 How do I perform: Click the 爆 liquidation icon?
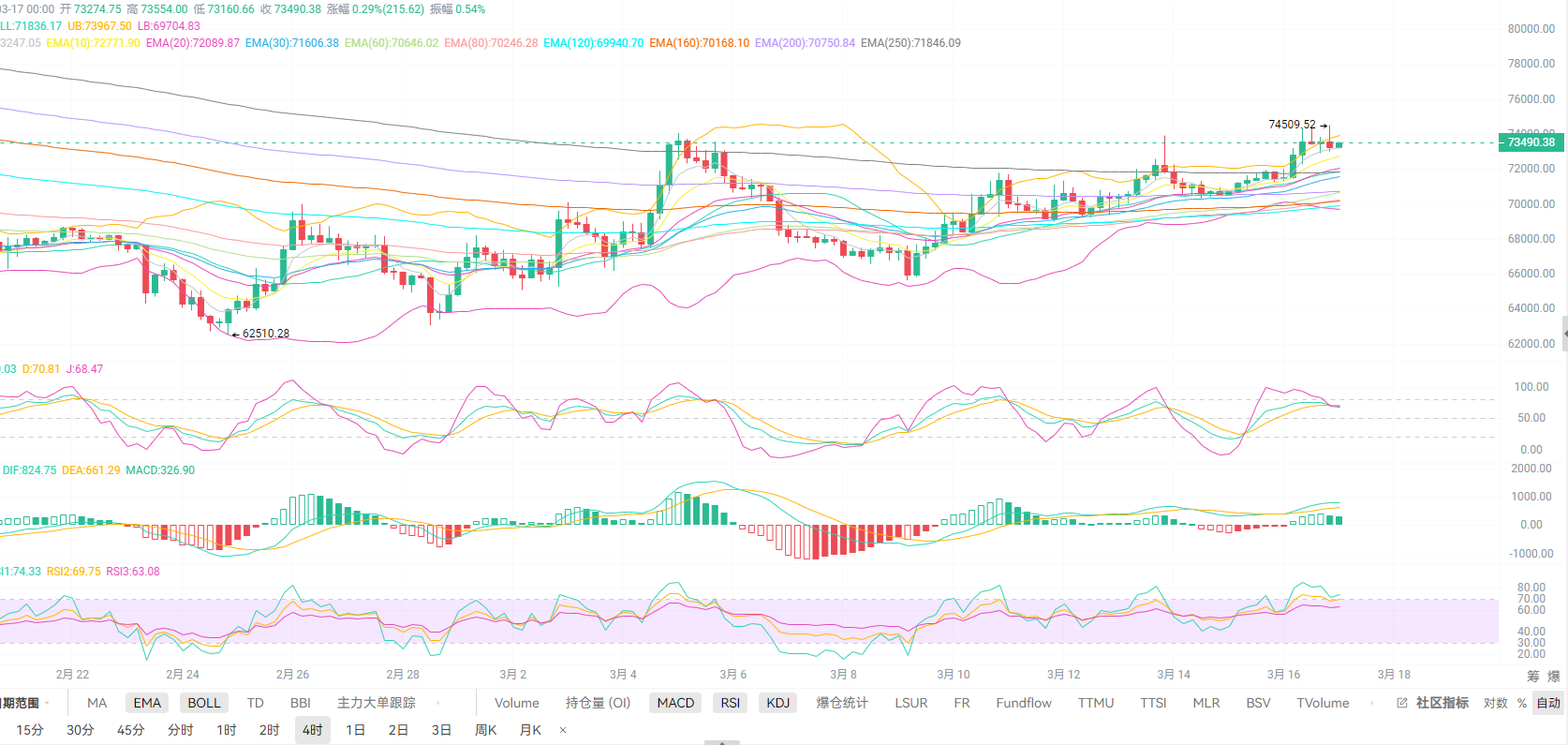click(x=1554, y=676)
